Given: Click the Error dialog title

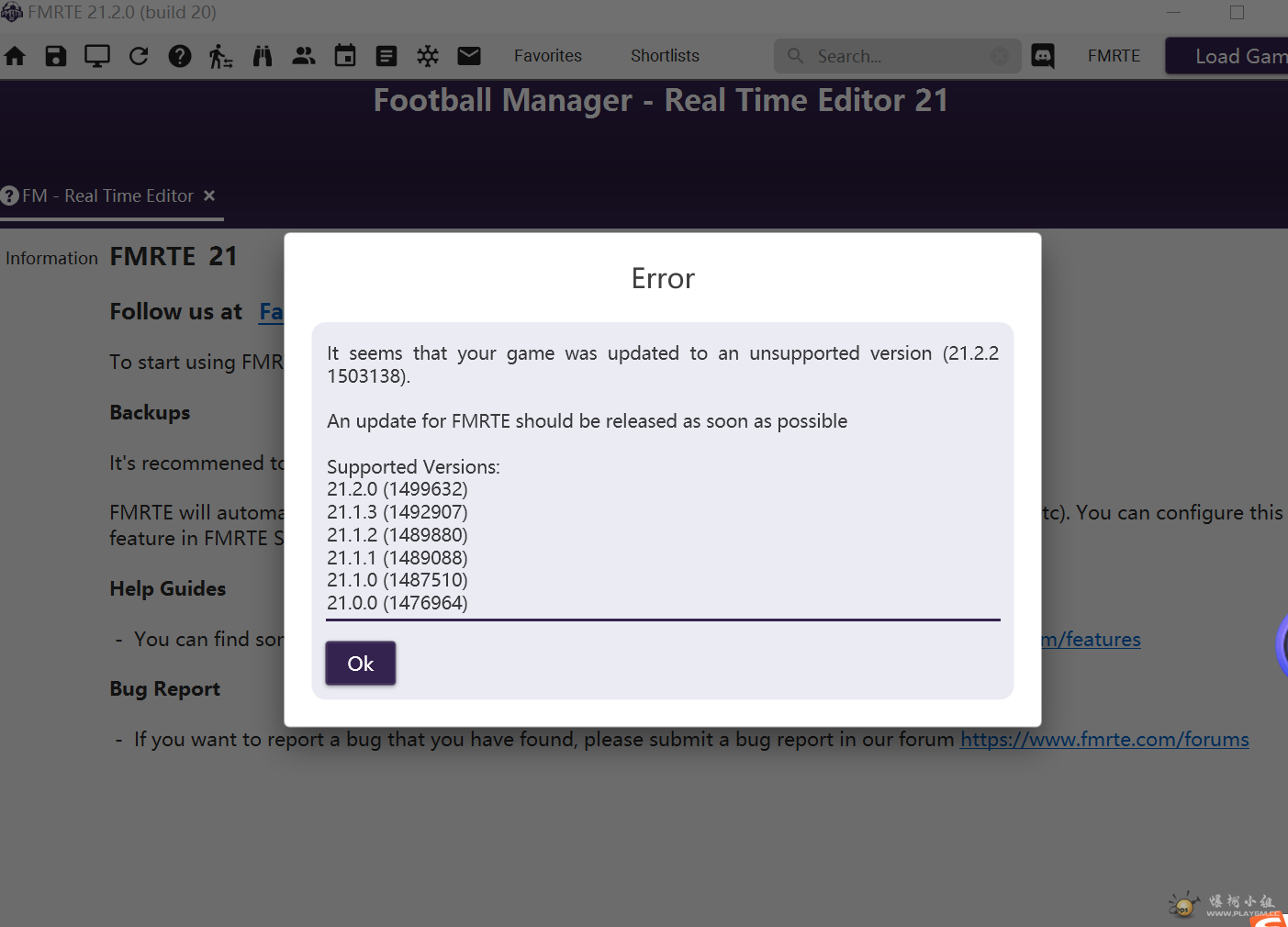Looking at the screenshot, I should 663,278.
